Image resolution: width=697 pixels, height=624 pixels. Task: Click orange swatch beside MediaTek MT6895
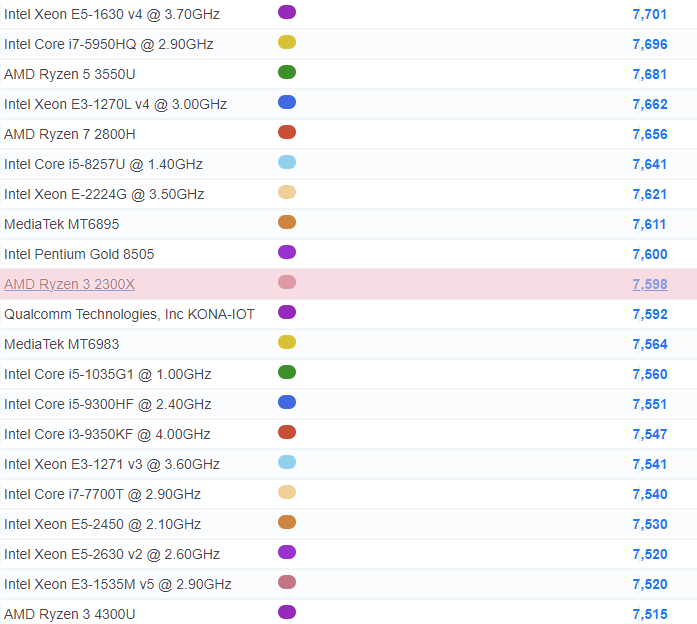[x=287, y=222]
